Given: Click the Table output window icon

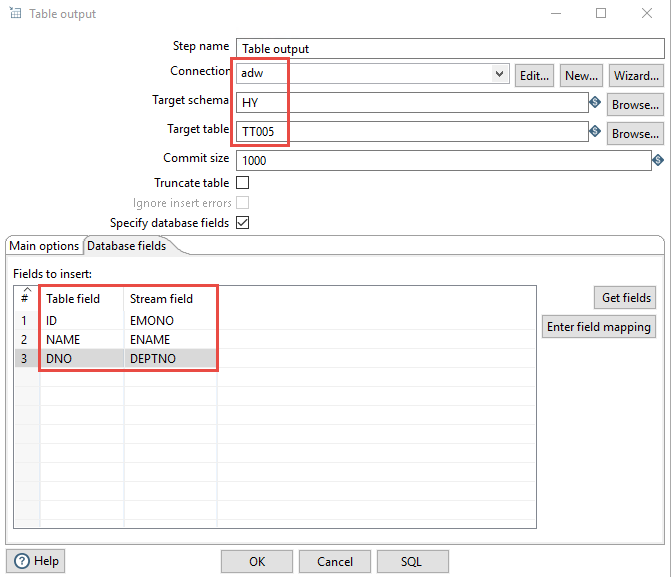Looking at the screenshot, I should pos(14,14).
